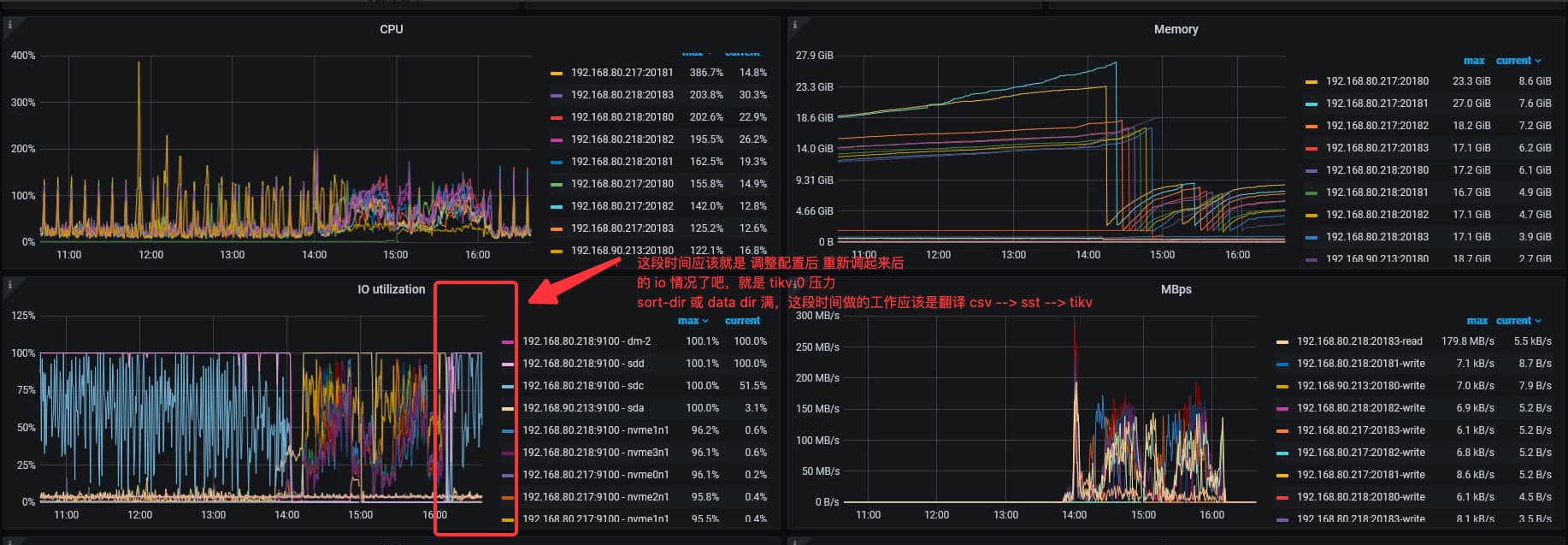Click sort arrow beside Memory current header

(1538, 61)
